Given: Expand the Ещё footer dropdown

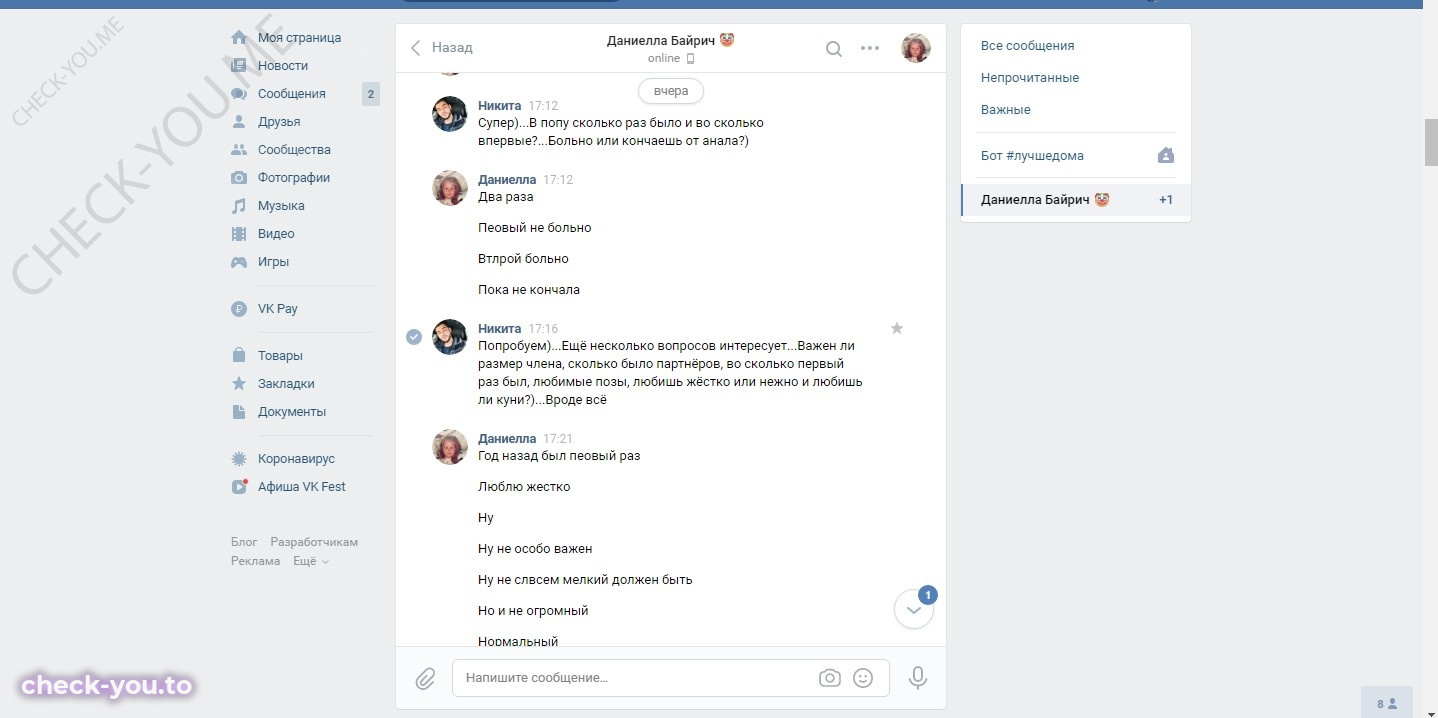Looking at the screenshot, I should [310, 562].
